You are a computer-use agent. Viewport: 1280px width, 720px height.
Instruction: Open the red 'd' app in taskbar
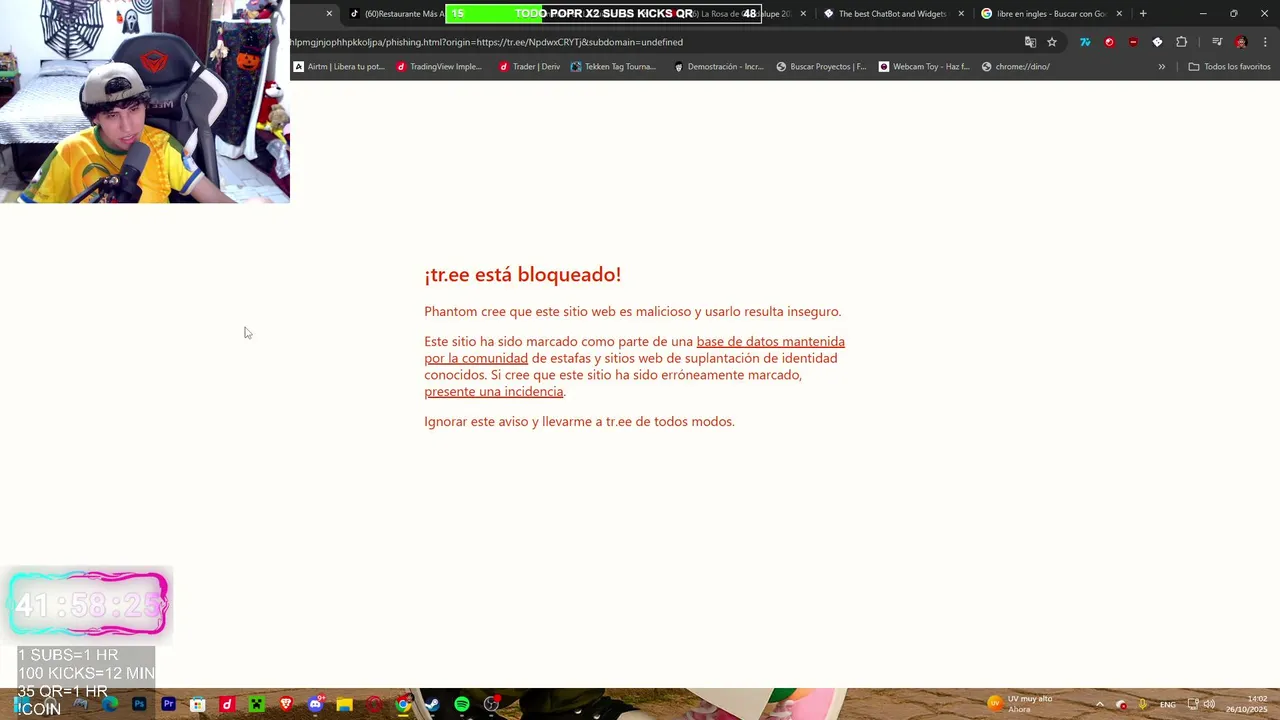pos(227,704)
